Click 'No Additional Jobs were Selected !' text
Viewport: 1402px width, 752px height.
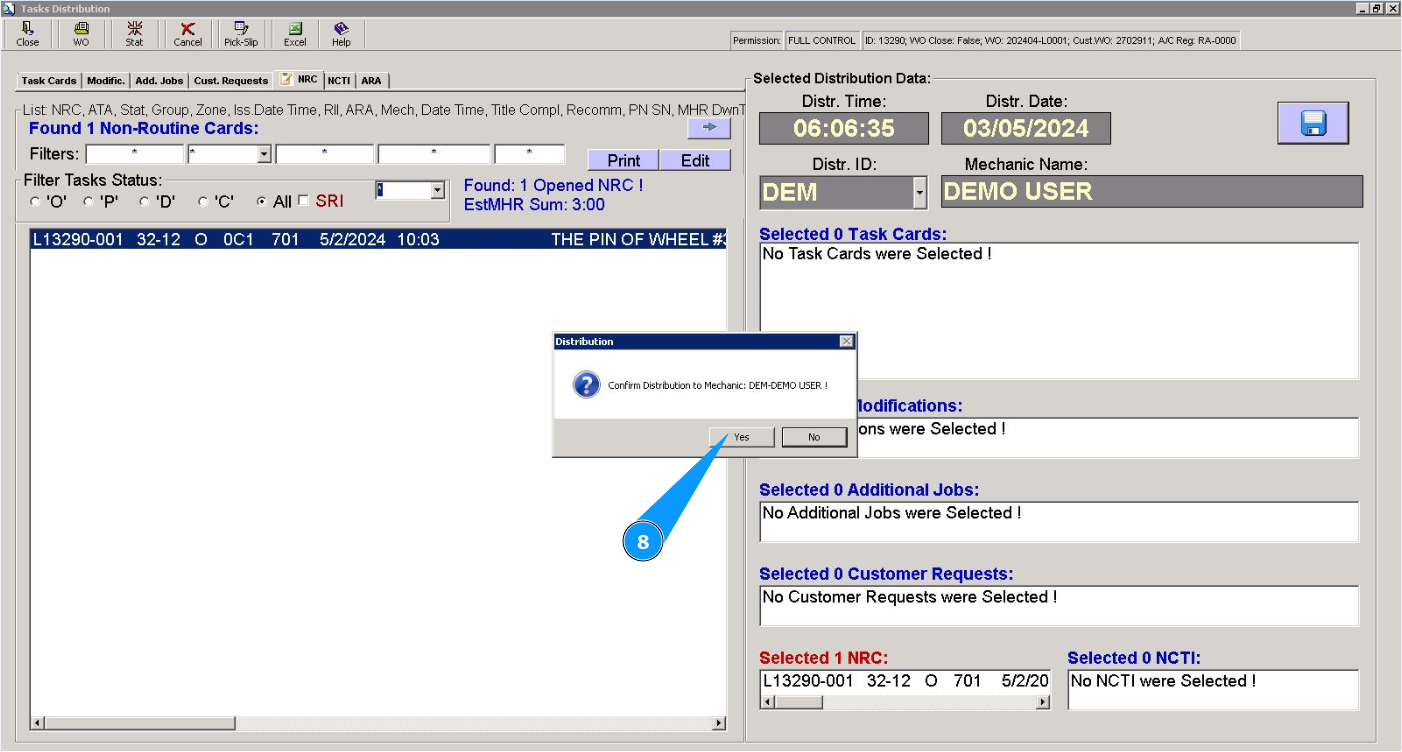point(892,513)
